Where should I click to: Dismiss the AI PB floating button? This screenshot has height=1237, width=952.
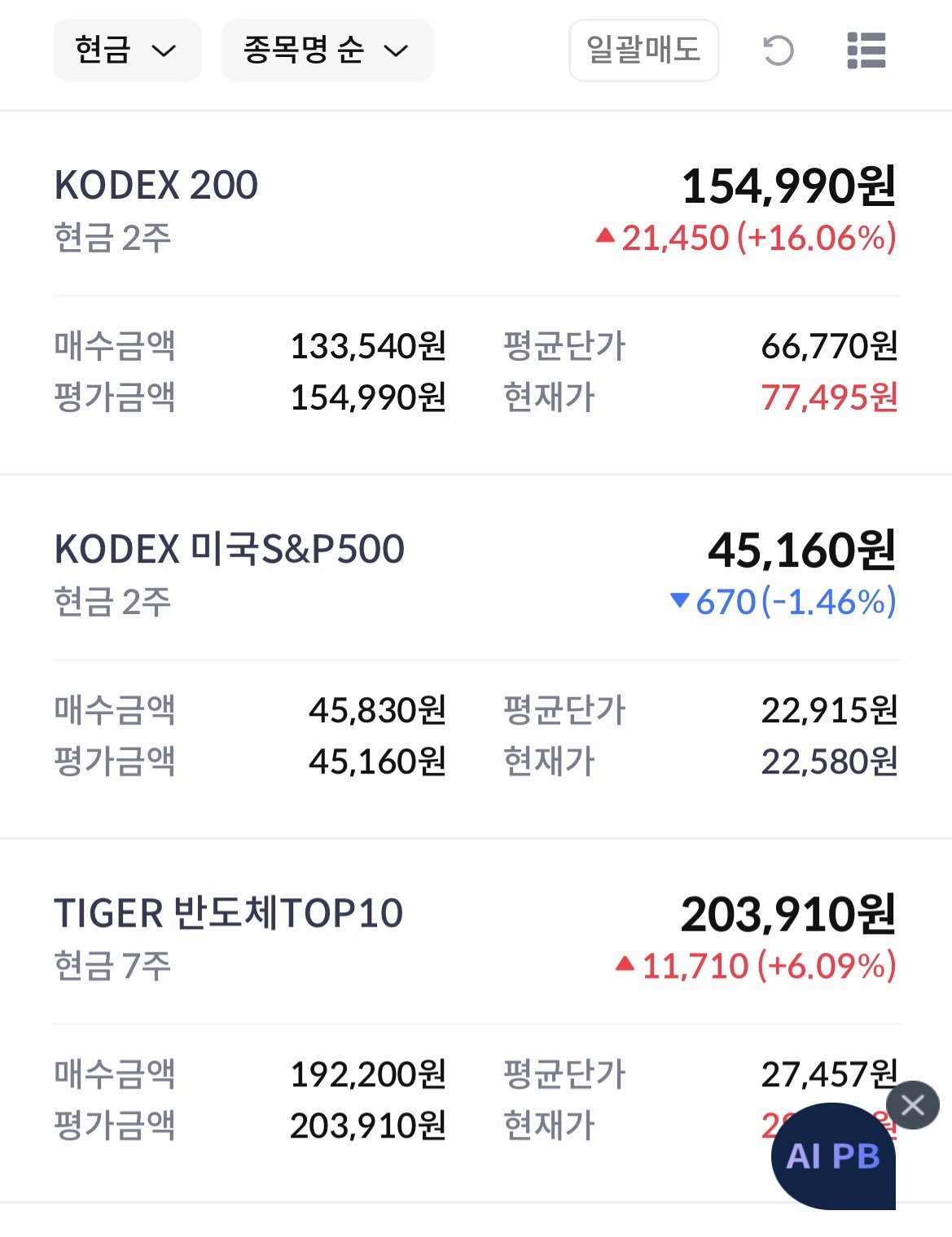coord(913,1105)
